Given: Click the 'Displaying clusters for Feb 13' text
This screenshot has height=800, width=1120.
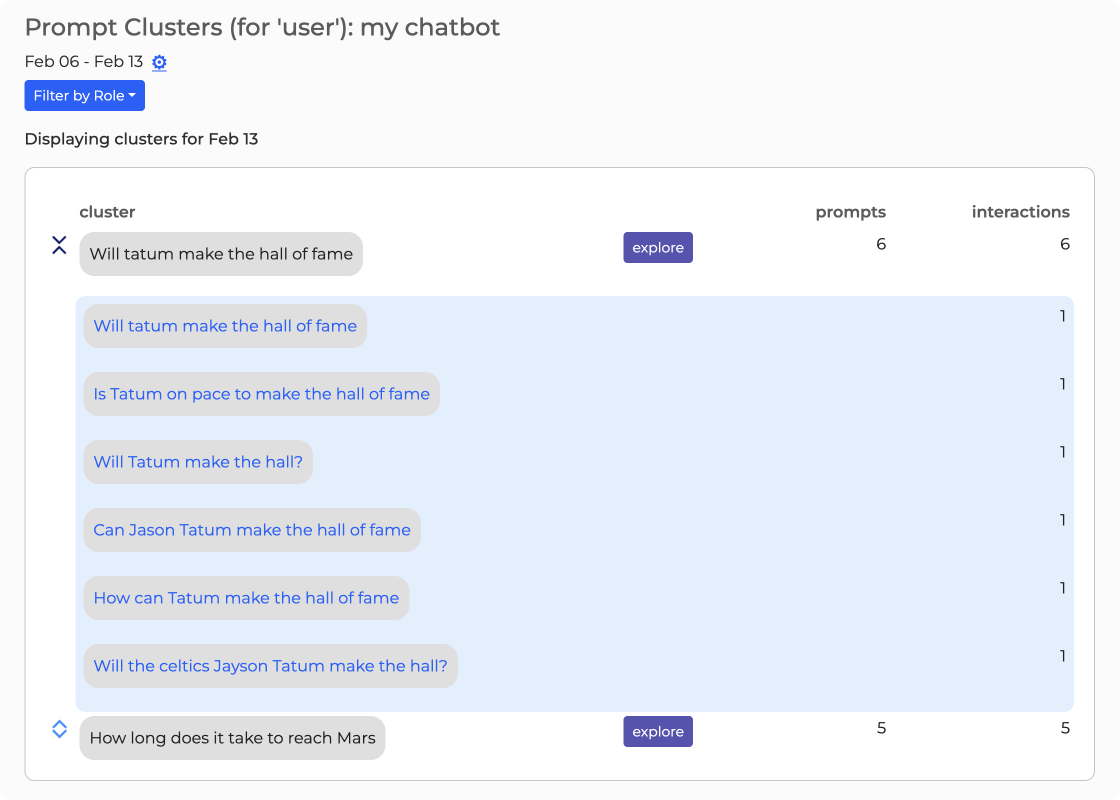Looking at the screenshot, I should pyautogui.click(x=141, y=139).
